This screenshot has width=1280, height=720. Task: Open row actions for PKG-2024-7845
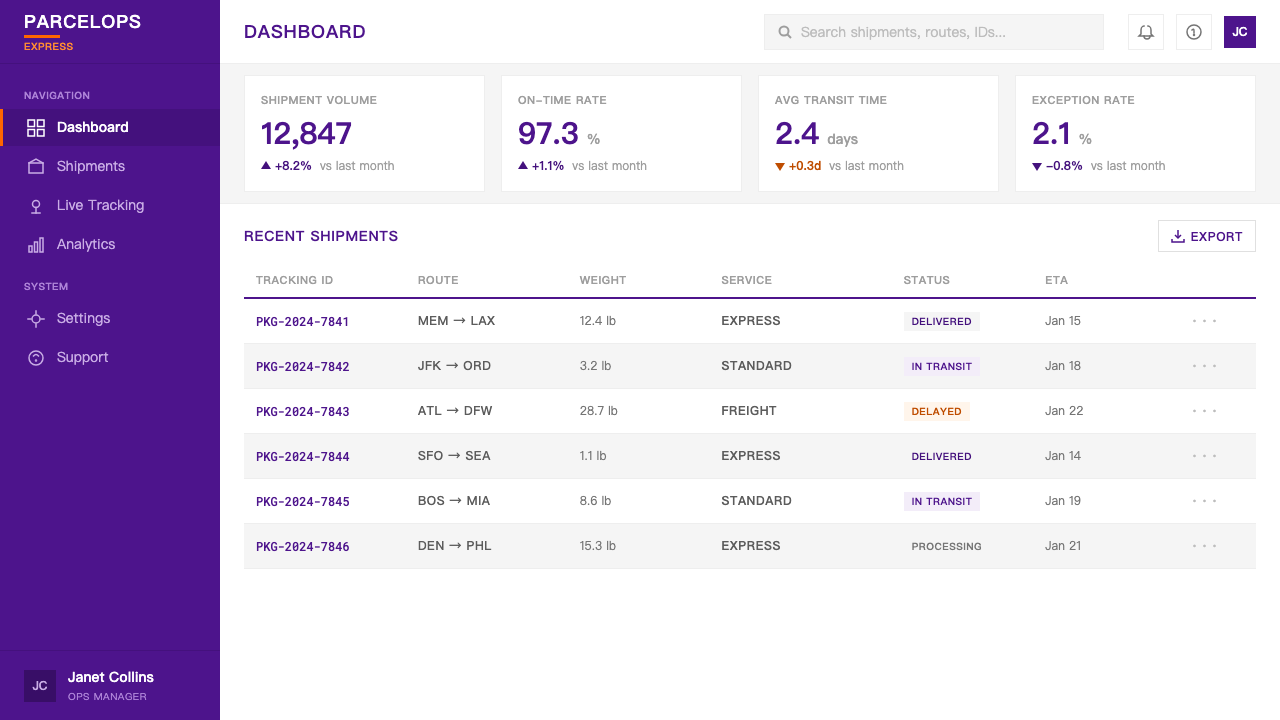[x=1205, y=501]
